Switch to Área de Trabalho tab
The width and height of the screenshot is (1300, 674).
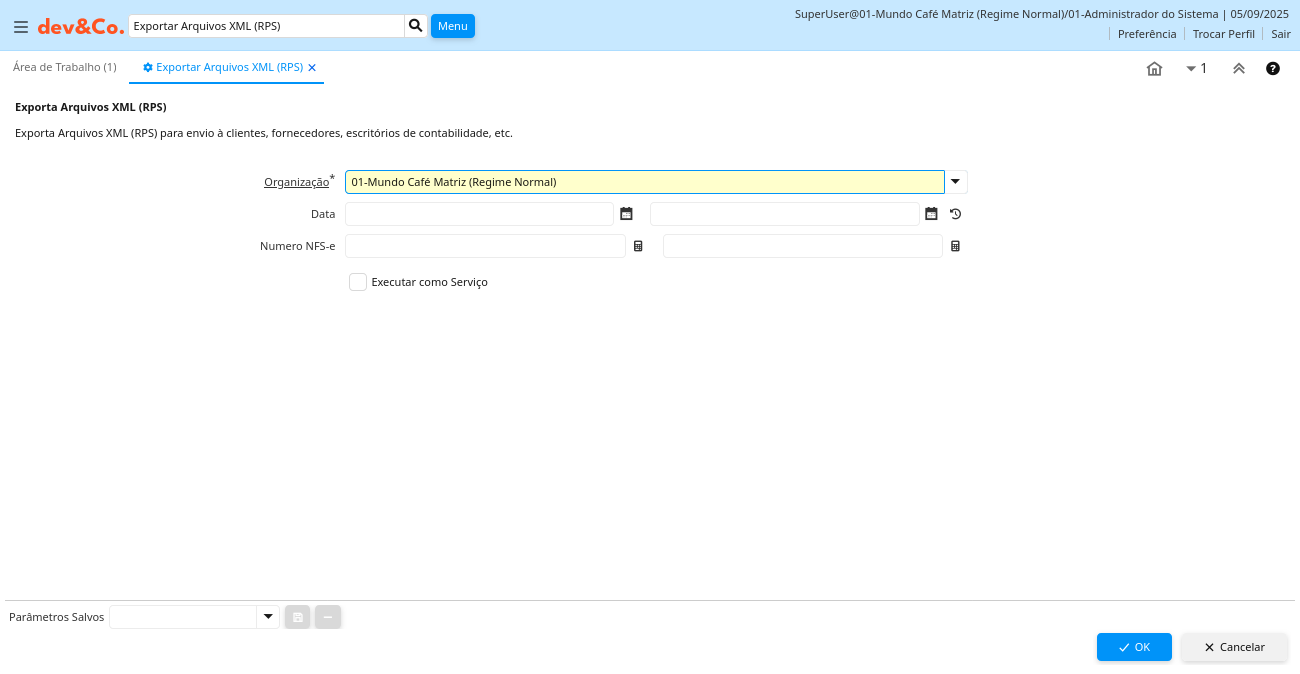click(x=65, y=67)
